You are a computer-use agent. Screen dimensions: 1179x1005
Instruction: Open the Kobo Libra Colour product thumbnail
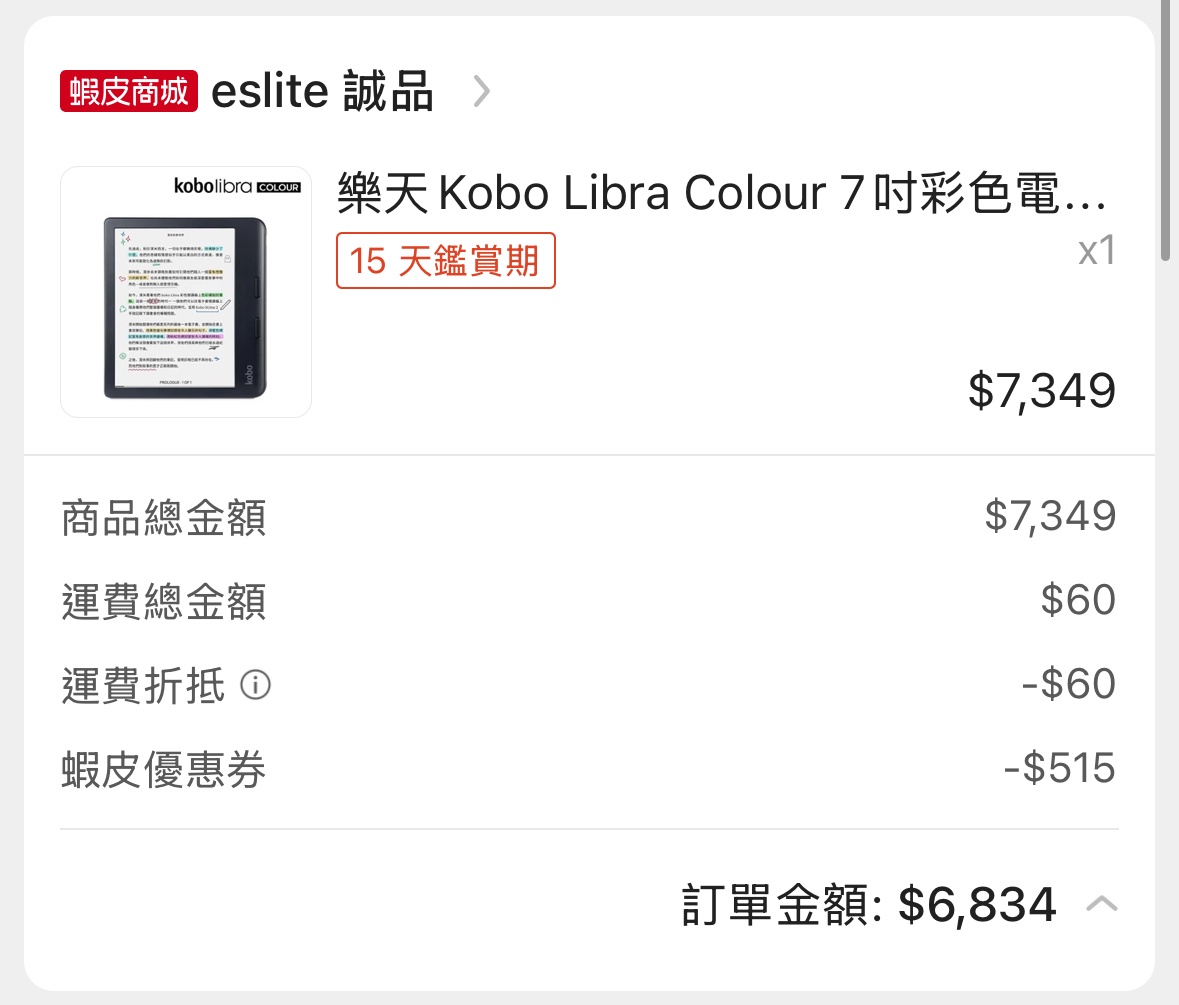186,292
